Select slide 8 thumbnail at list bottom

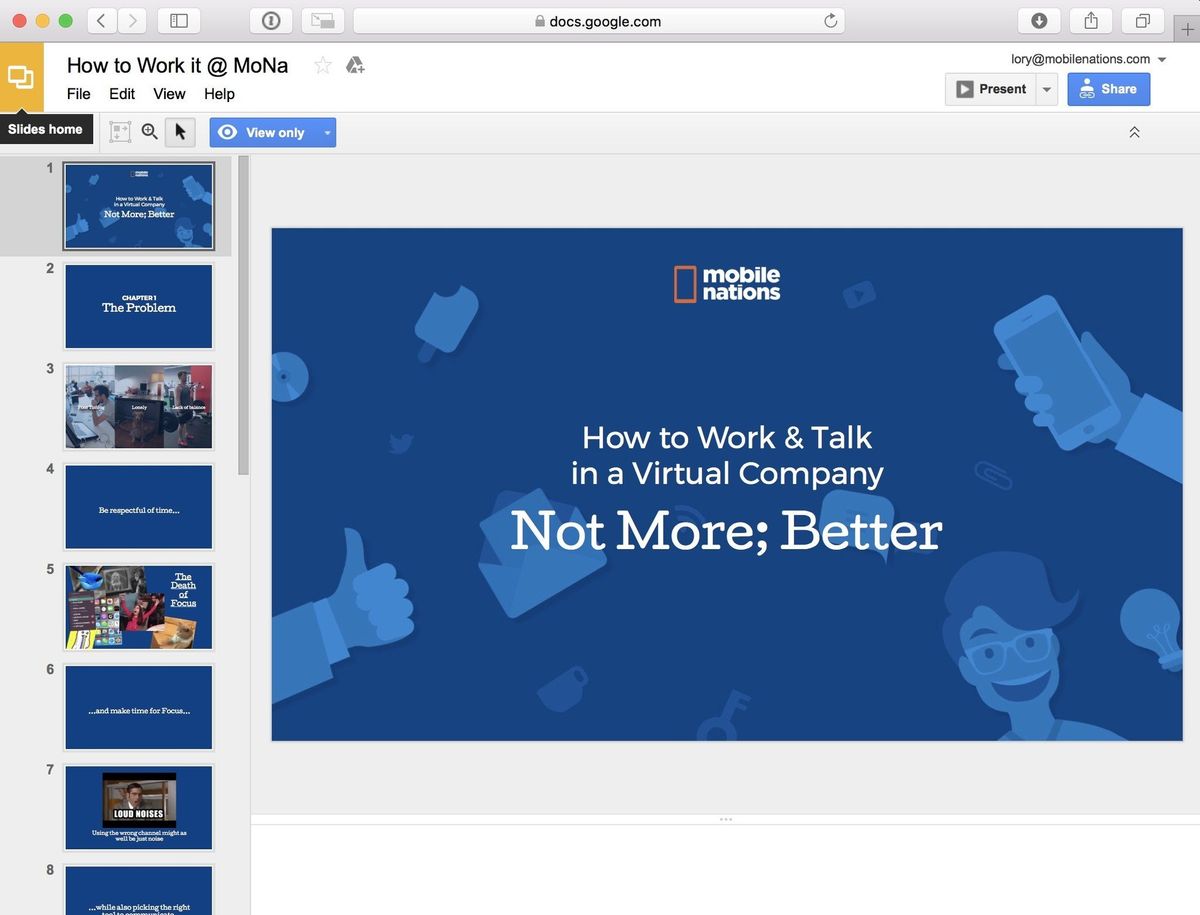139,890
